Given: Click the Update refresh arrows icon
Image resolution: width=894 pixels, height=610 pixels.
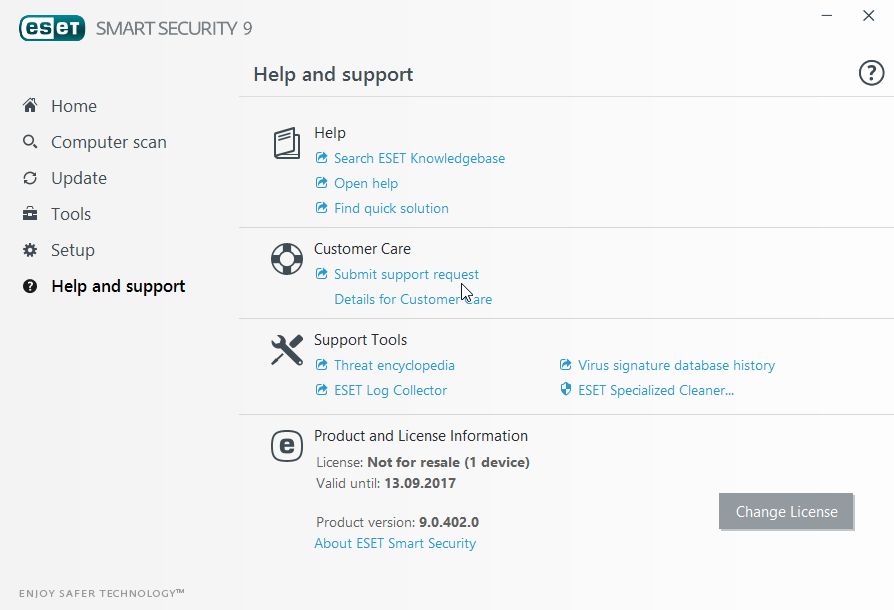Looking at the screenshot, I should [30, 178].
